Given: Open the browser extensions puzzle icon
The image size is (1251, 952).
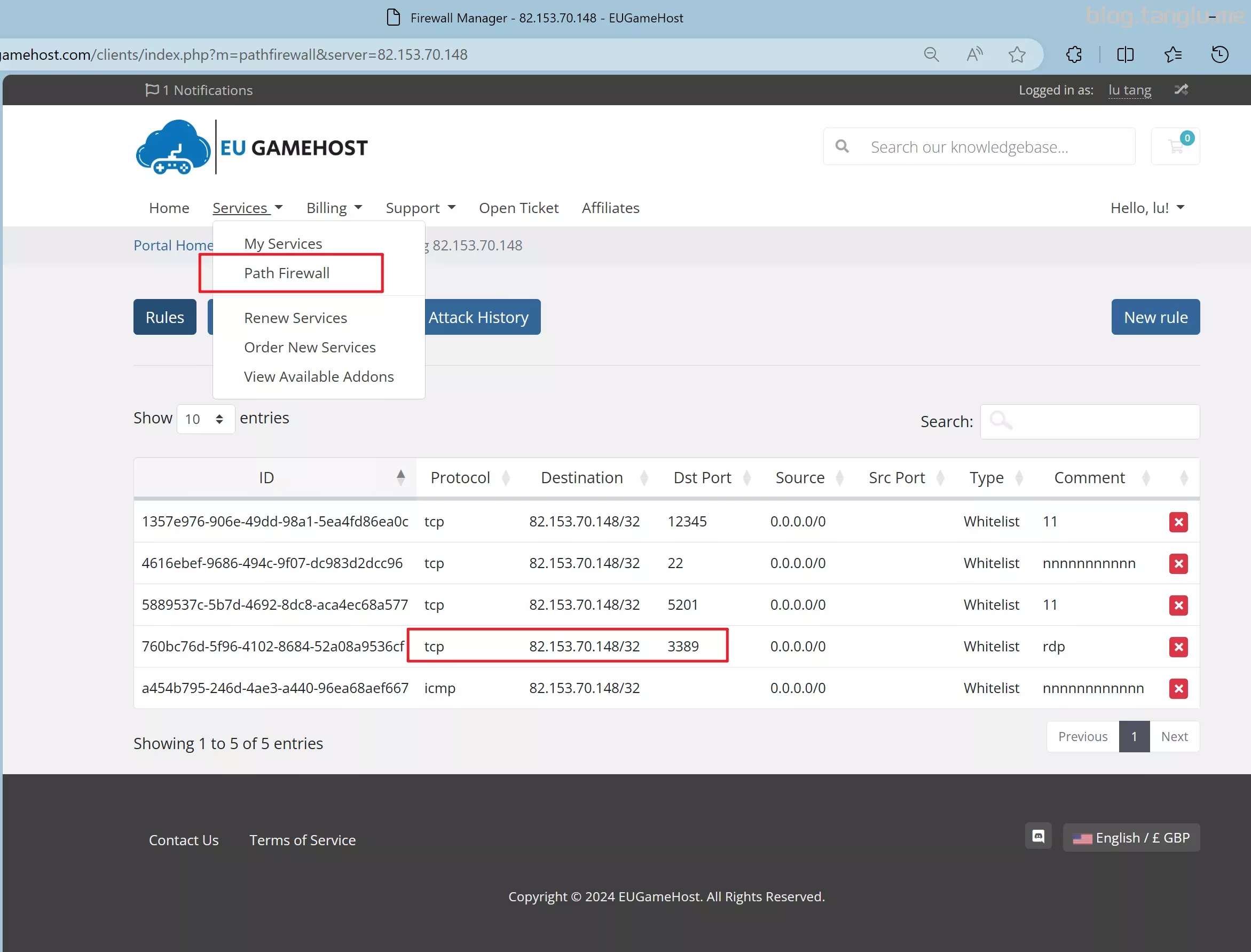Looking at the screenshot, I should pos(1074,54).
